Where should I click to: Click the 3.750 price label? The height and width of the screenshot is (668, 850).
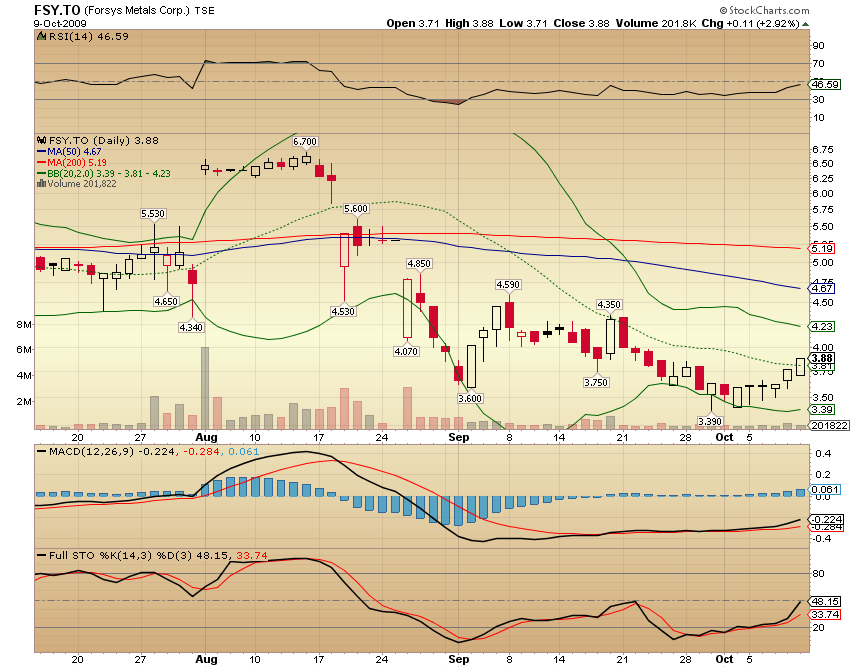(596, 383)
